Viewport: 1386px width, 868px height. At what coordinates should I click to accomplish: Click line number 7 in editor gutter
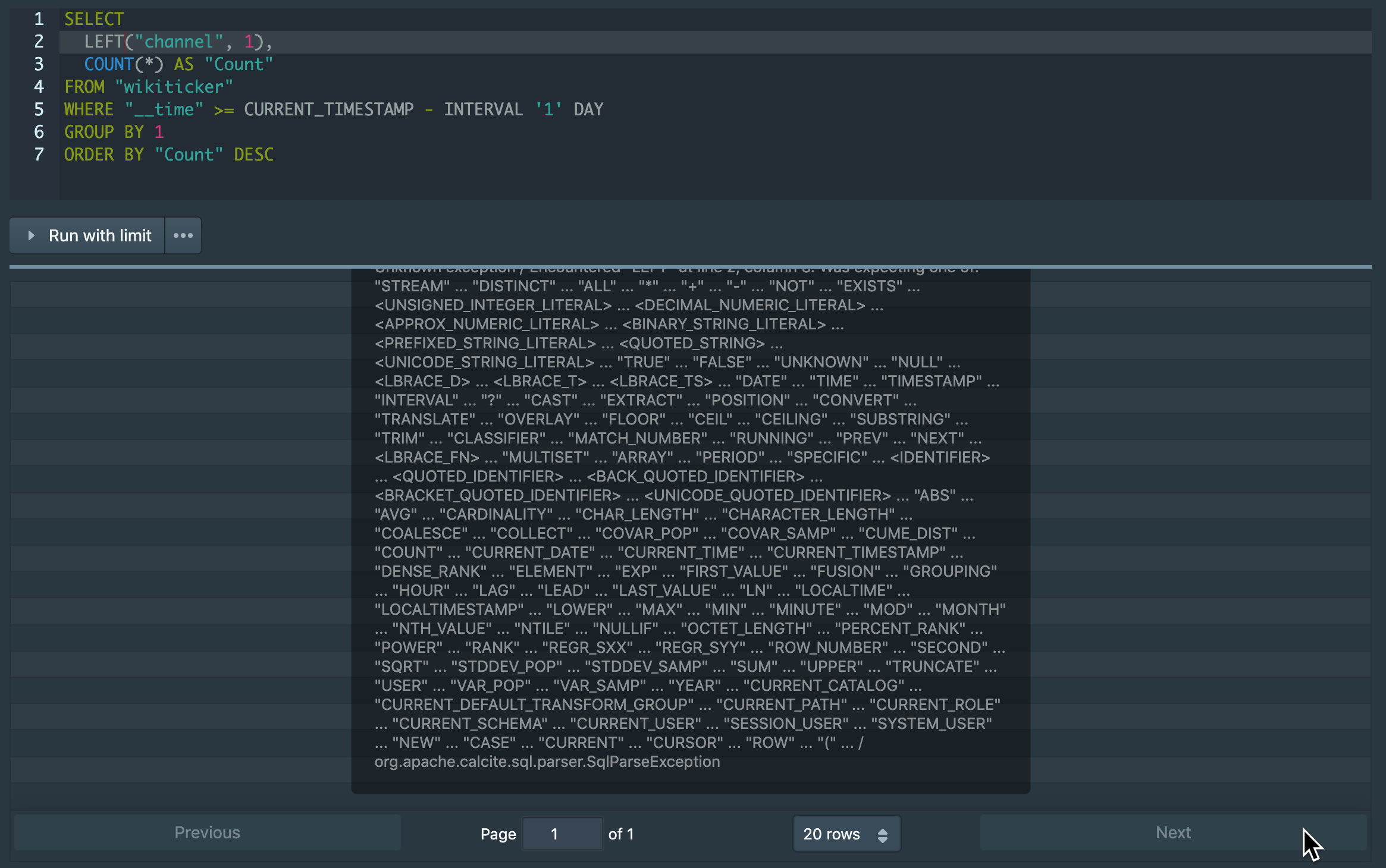(39, 155)
